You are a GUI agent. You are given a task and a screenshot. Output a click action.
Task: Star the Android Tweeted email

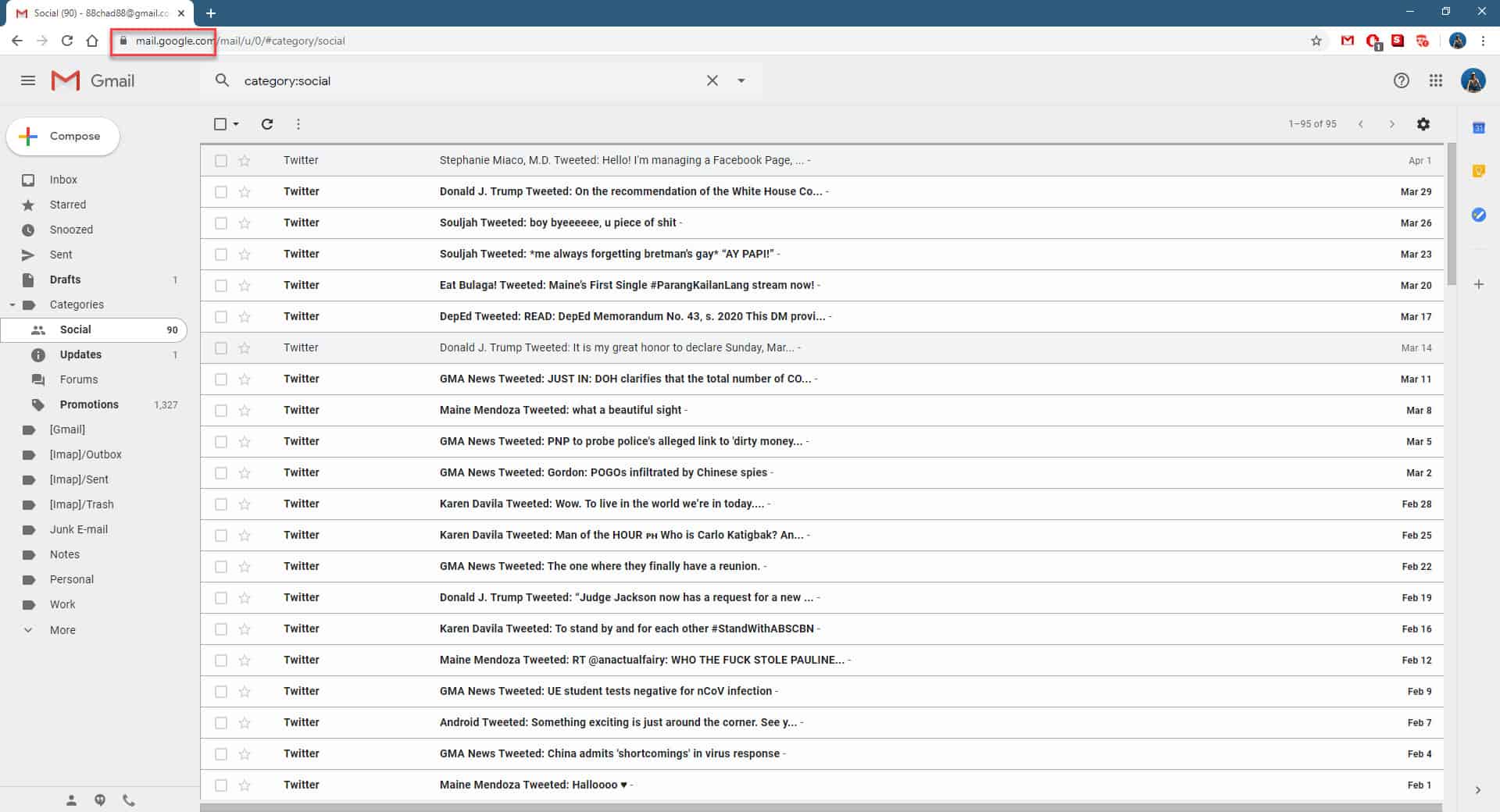pyautogui.click(x=245, y=722)
